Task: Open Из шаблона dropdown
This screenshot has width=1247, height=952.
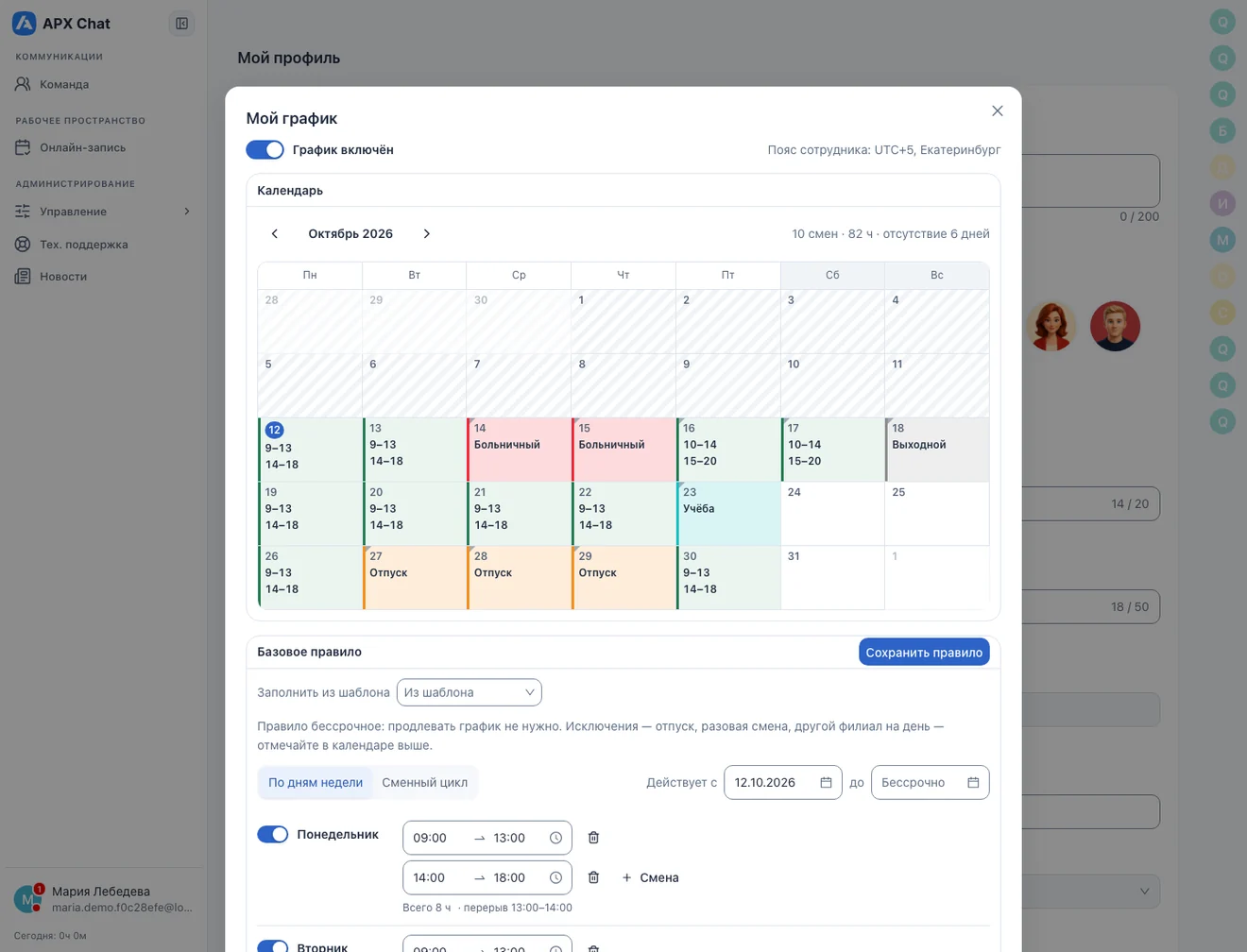Action: (x=469, y=692)
